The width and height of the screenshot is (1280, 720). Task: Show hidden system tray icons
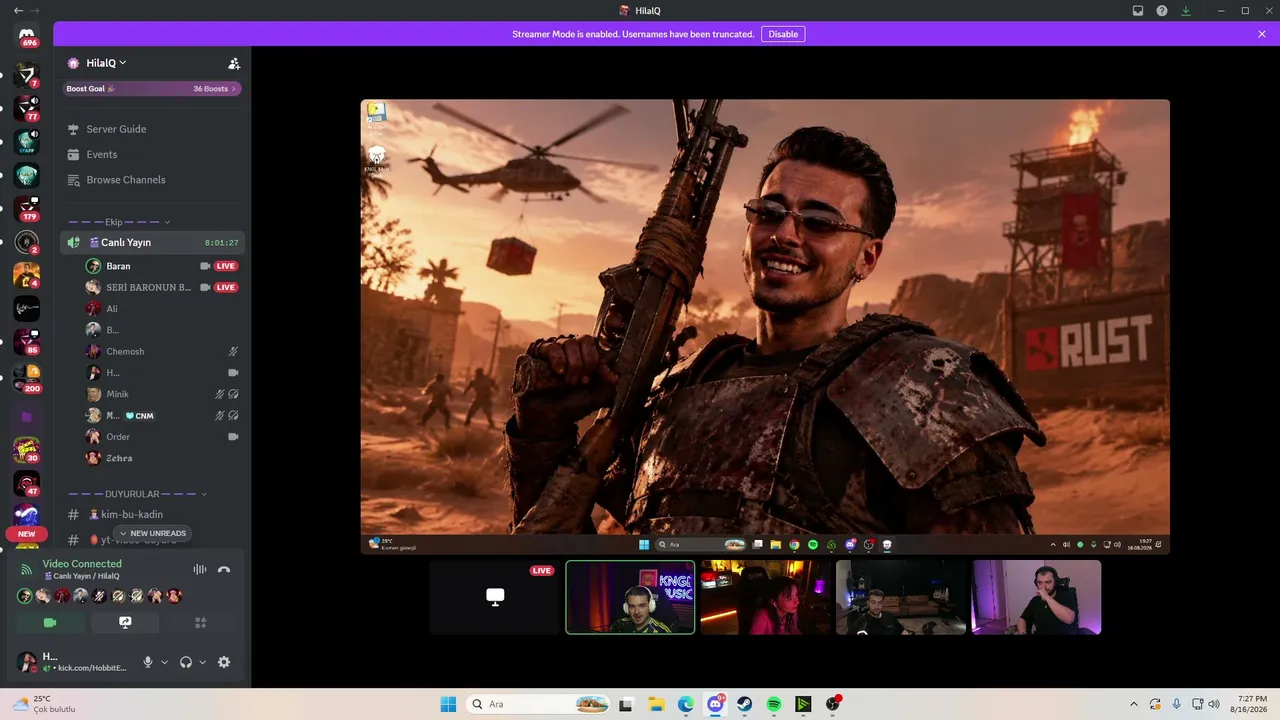click(1133, 704)
